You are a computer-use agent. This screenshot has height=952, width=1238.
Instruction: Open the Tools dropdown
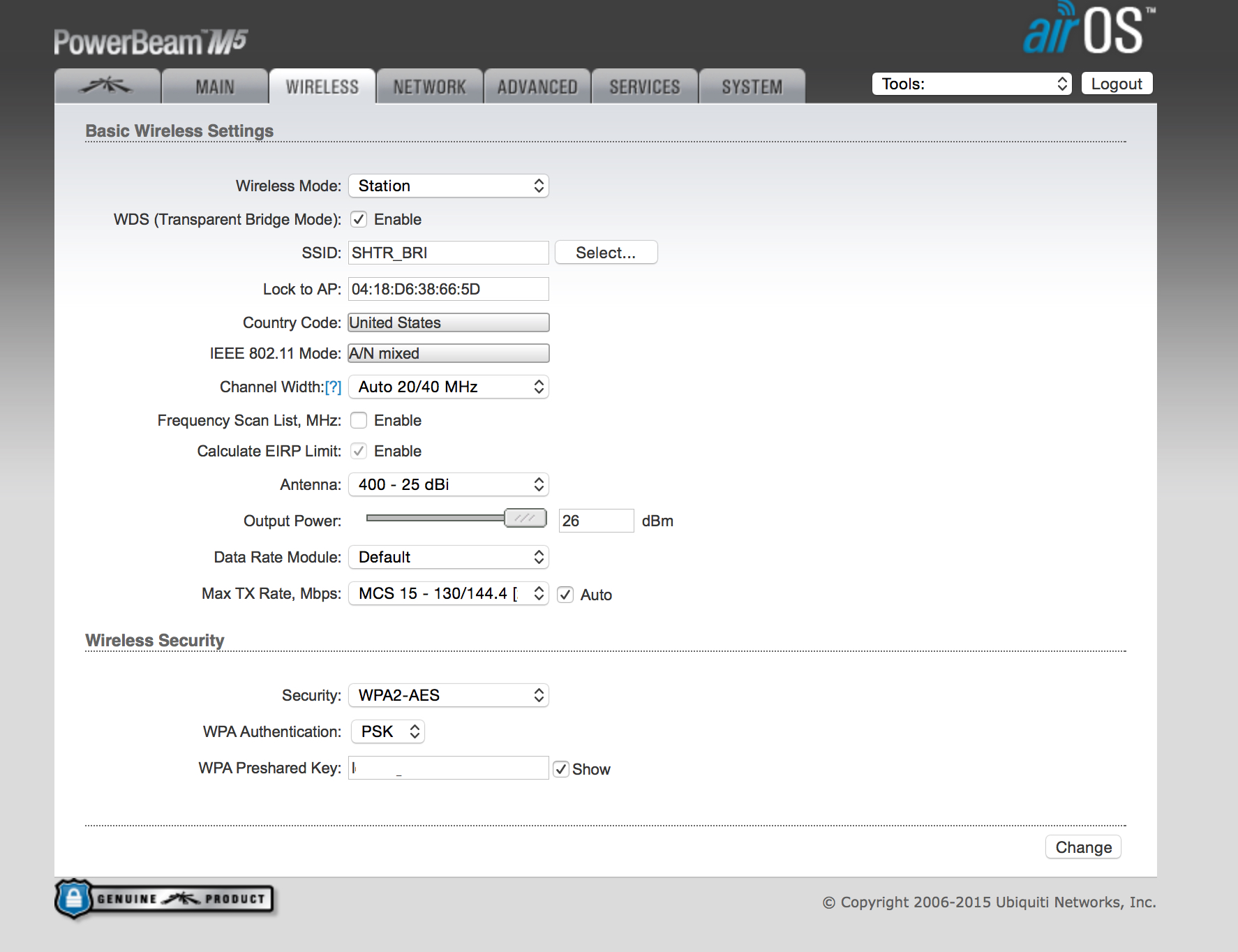click(x=972, y=84)
